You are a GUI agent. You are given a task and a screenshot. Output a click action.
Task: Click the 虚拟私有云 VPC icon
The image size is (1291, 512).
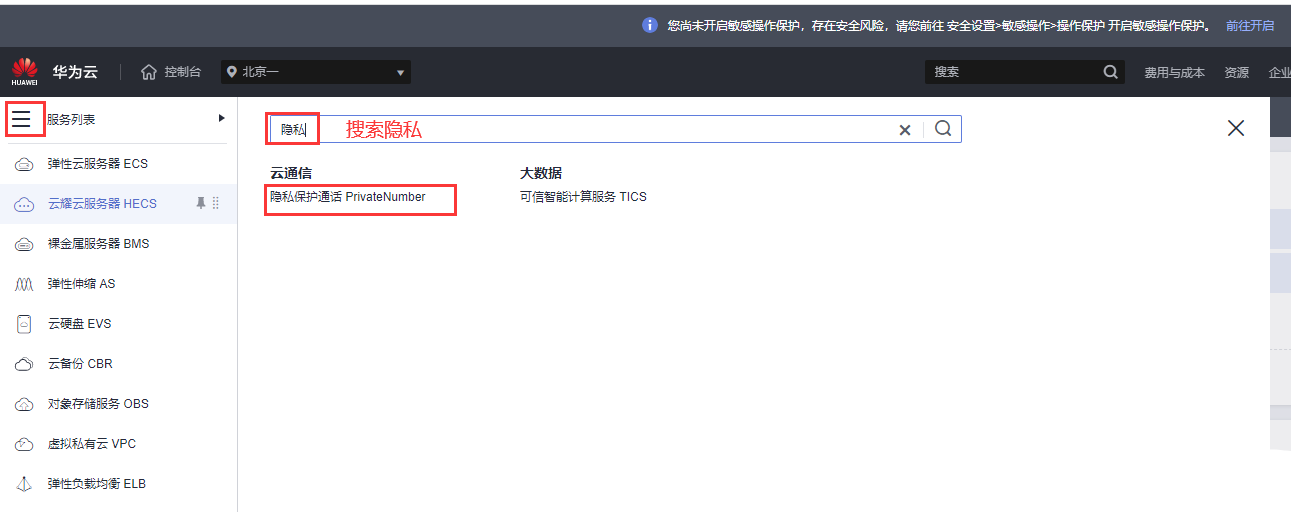click(x=24, y=444)
